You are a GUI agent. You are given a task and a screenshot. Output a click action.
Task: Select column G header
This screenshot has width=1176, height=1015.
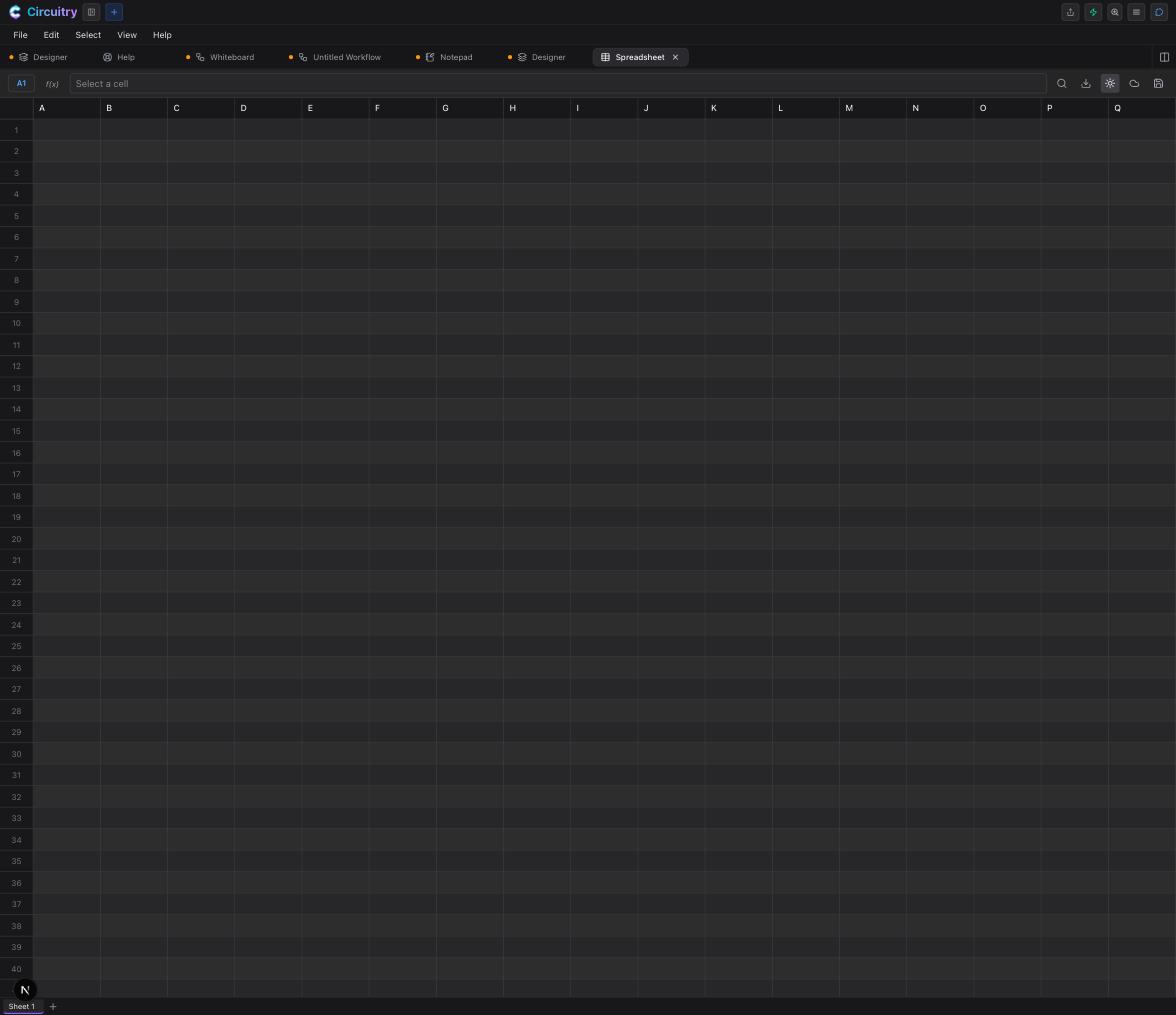[470, 108]
